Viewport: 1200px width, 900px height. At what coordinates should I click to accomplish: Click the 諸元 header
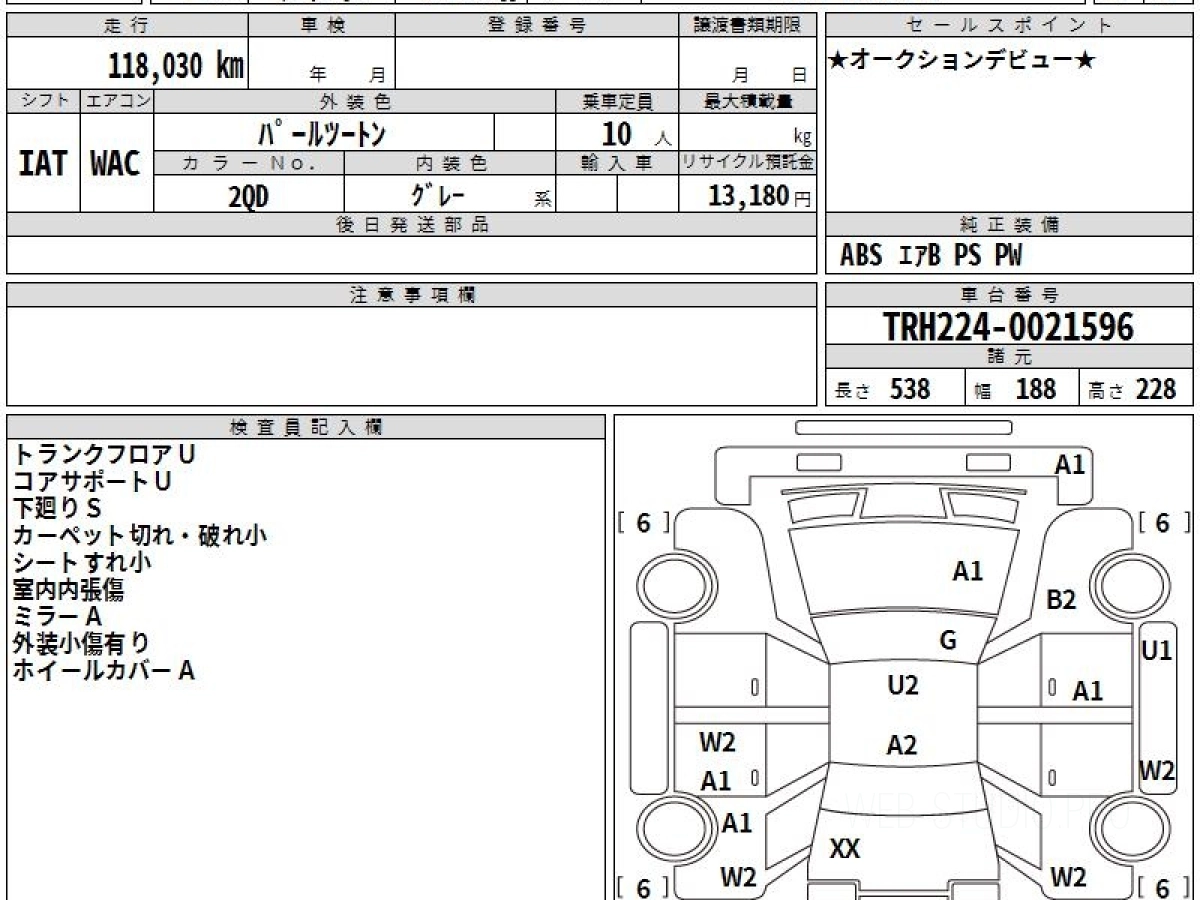click(x=1010, y=358)
